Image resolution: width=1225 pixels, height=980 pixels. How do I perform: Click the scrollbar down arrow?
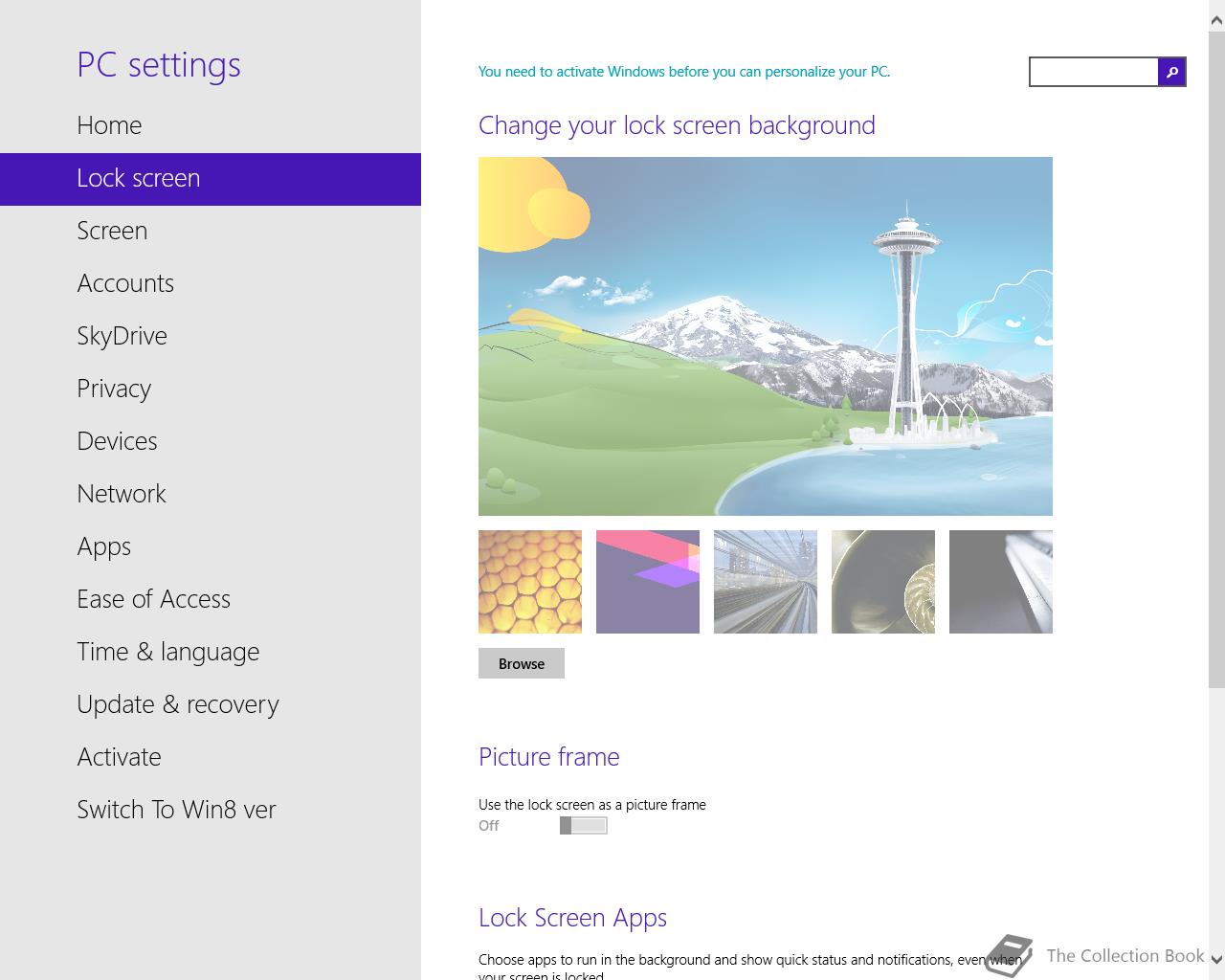tap(1216, 960)
